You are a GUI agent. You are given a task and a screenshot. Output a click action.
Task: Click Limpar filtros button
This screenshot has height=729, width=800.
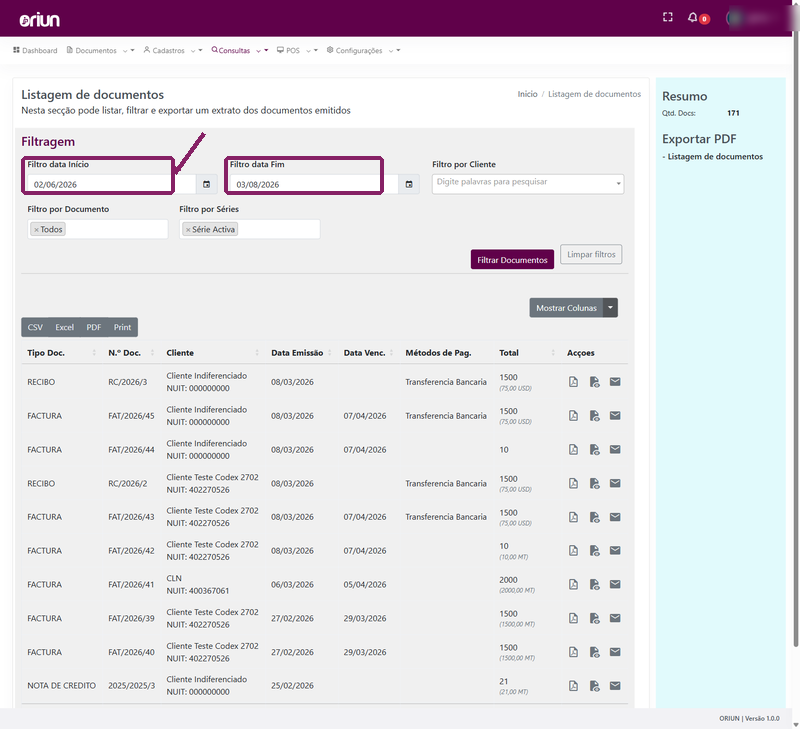click(x=591, y=254)
